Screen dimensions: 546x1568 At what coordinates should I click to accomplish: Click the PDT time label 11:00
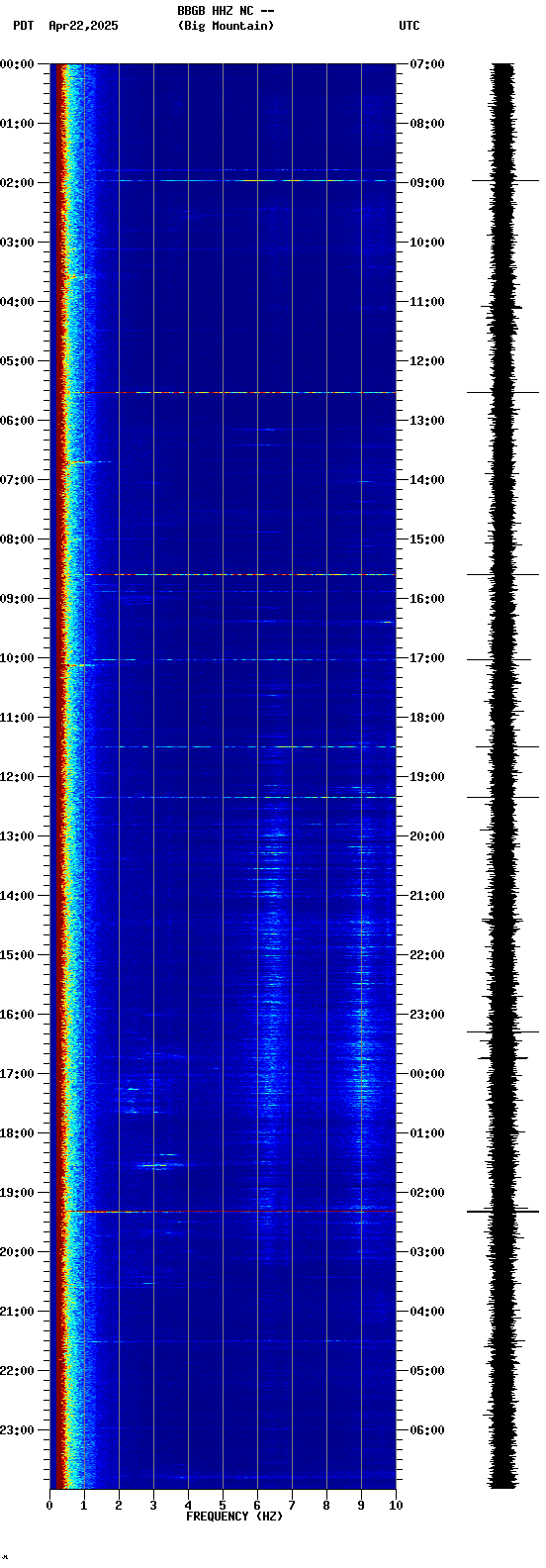pyautogui.click(x=18, y=718)
